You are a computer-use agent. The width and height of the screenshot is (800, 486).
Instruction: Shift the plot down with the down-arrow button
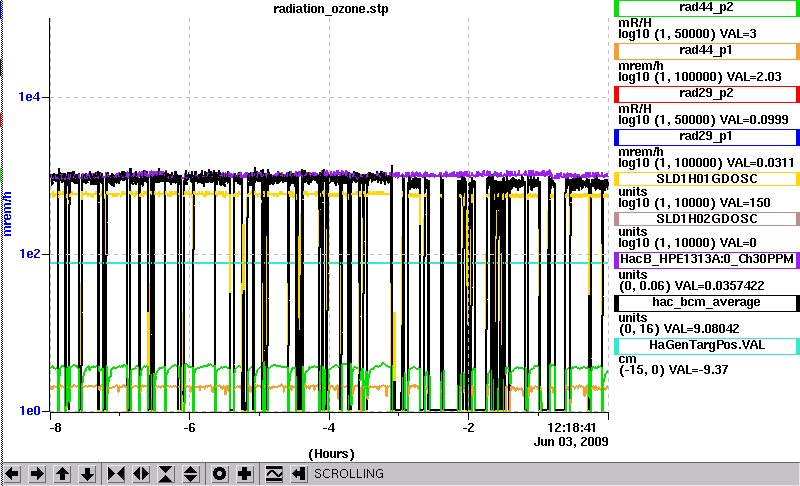click(x=88, y=474)
